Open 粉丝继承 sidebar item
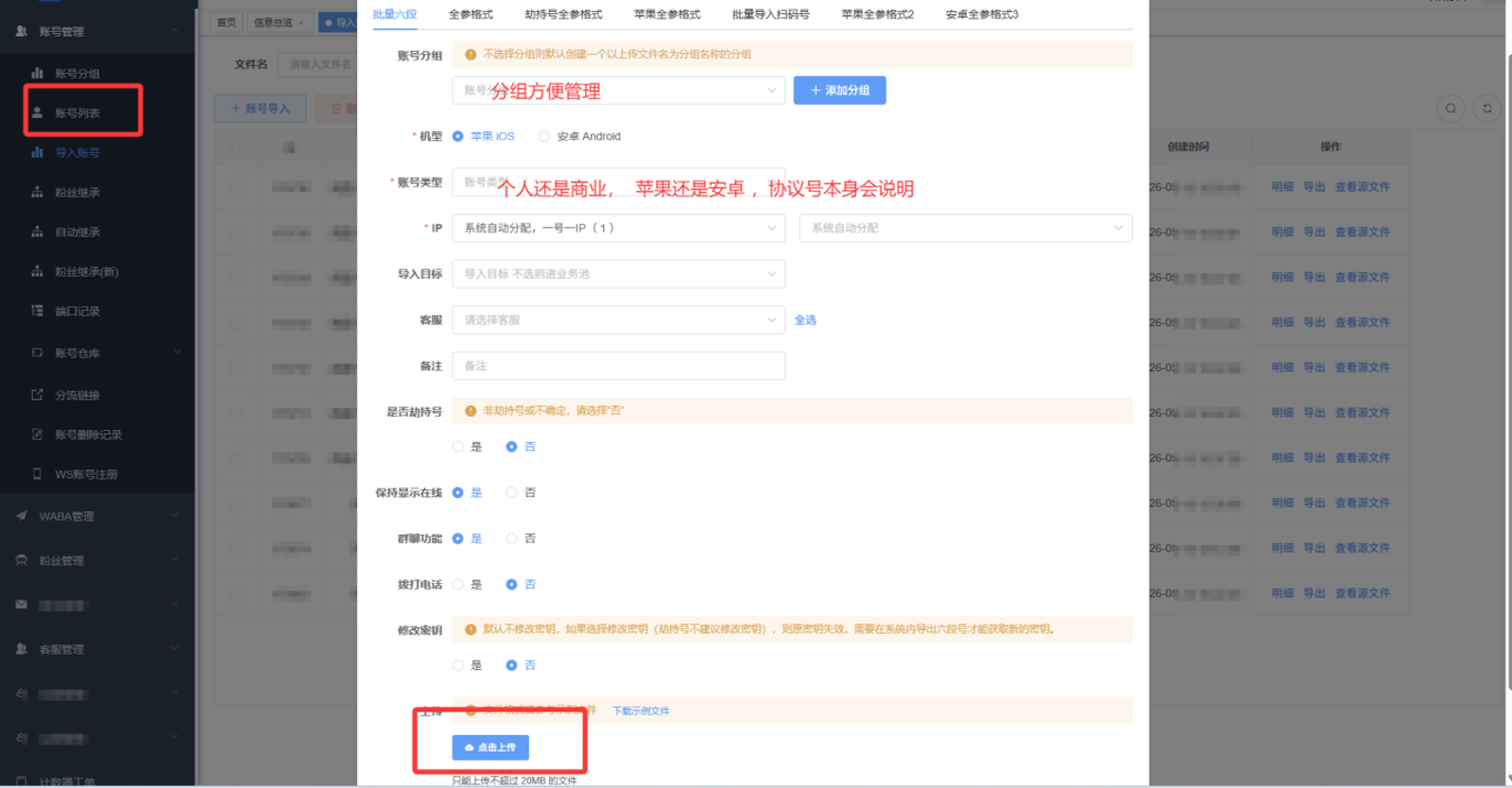Viewport: 1512px width, 788px height. (x=77, y=192)
